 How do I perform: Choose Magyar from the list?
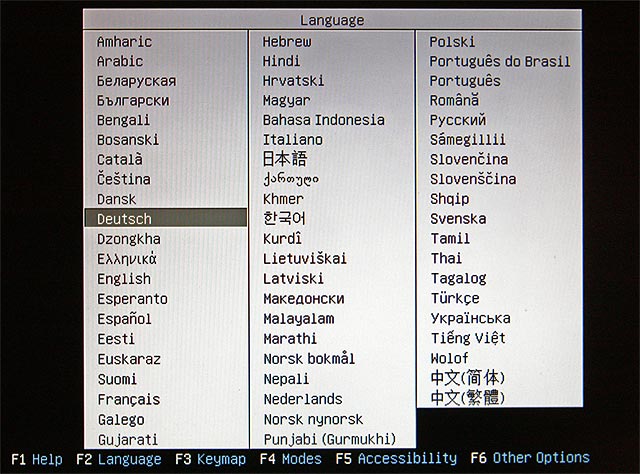287,101
